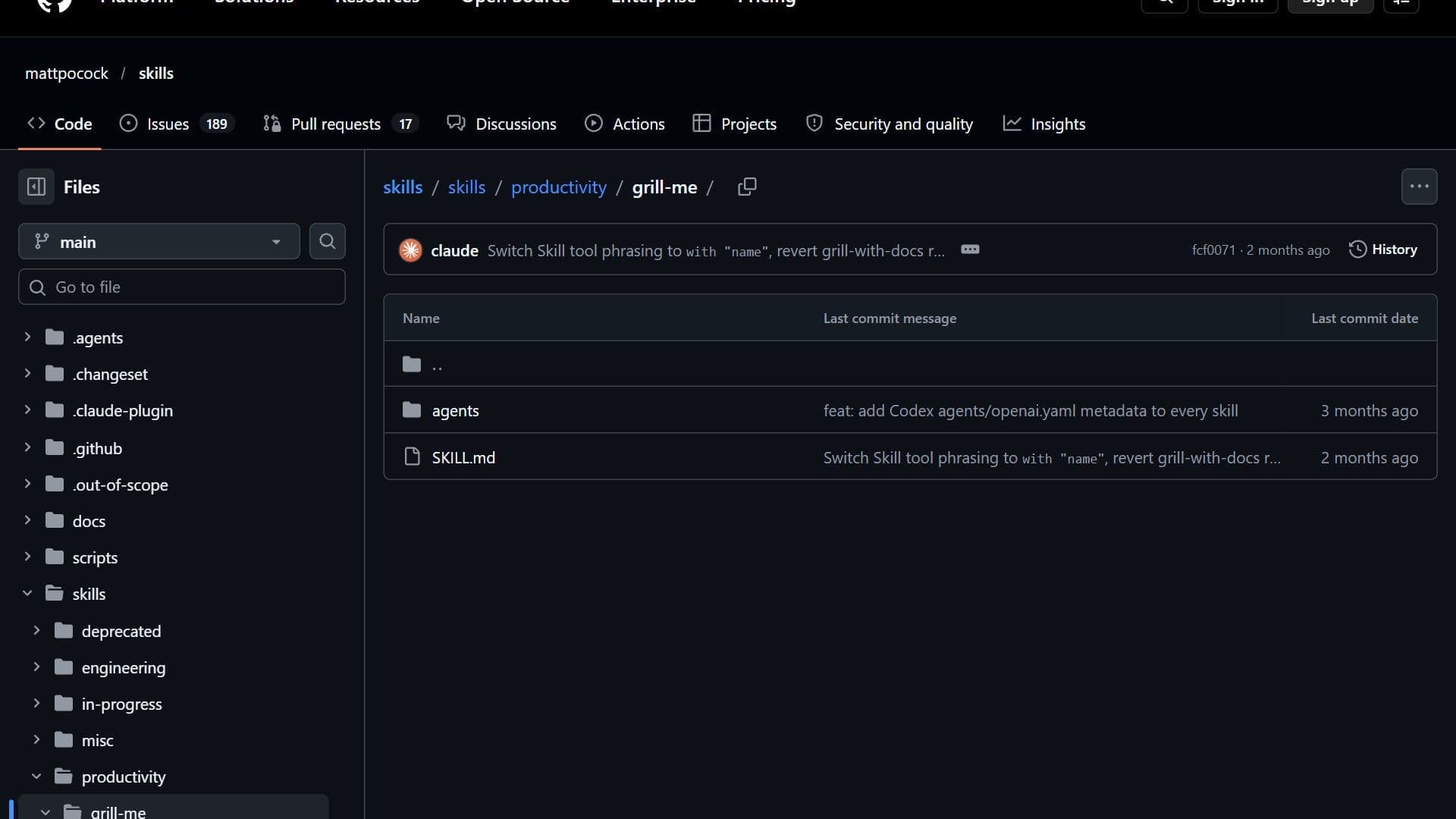
Task: Click the SKILL.md file icon
Action: [412, 457]
